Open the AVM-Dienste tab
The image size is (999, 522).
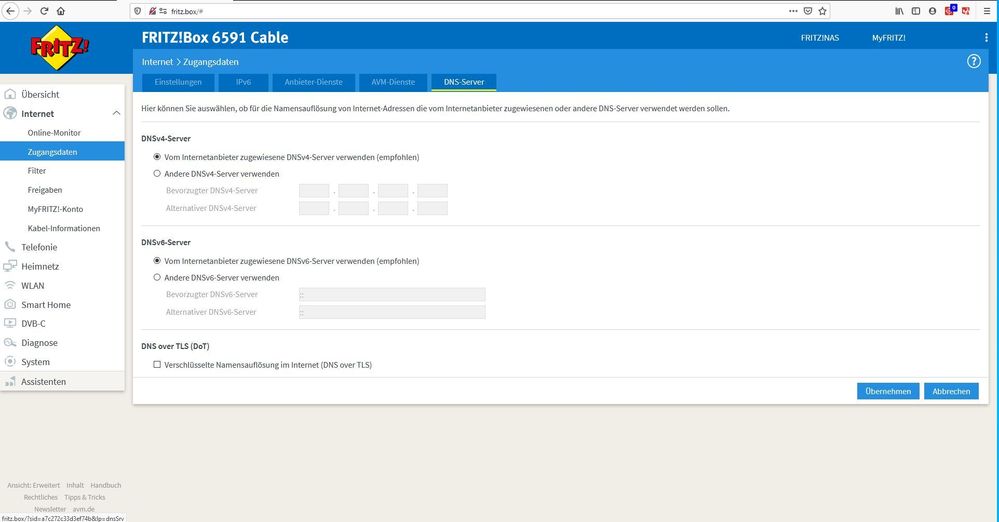(x=393, y=82)
